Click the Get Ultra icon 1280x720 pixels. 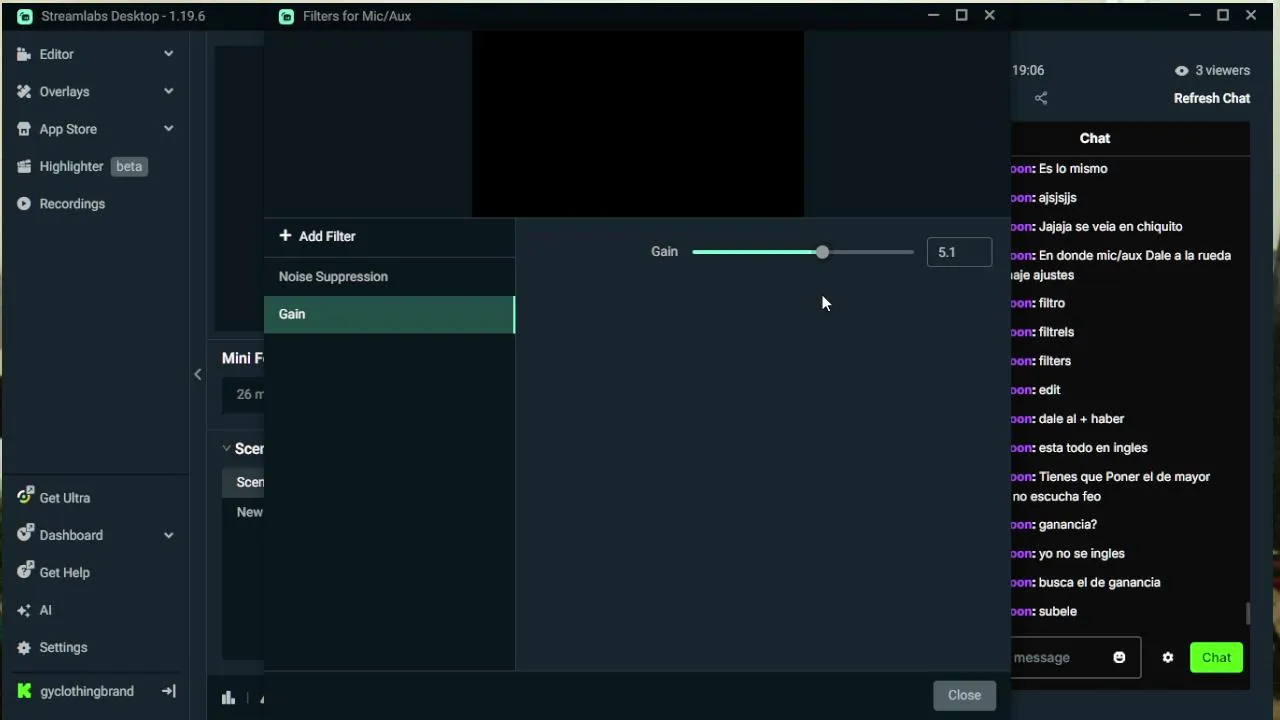[x=24, y=497]
